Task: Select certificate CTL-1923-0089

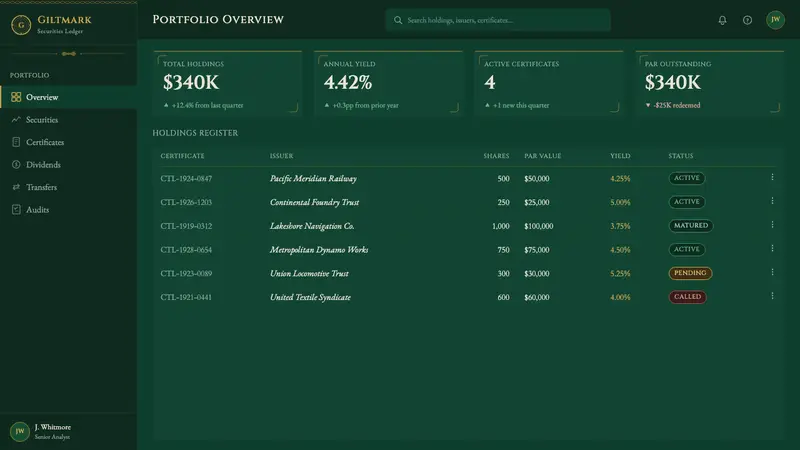Action: pyautogui.click(x=186, y=273)
